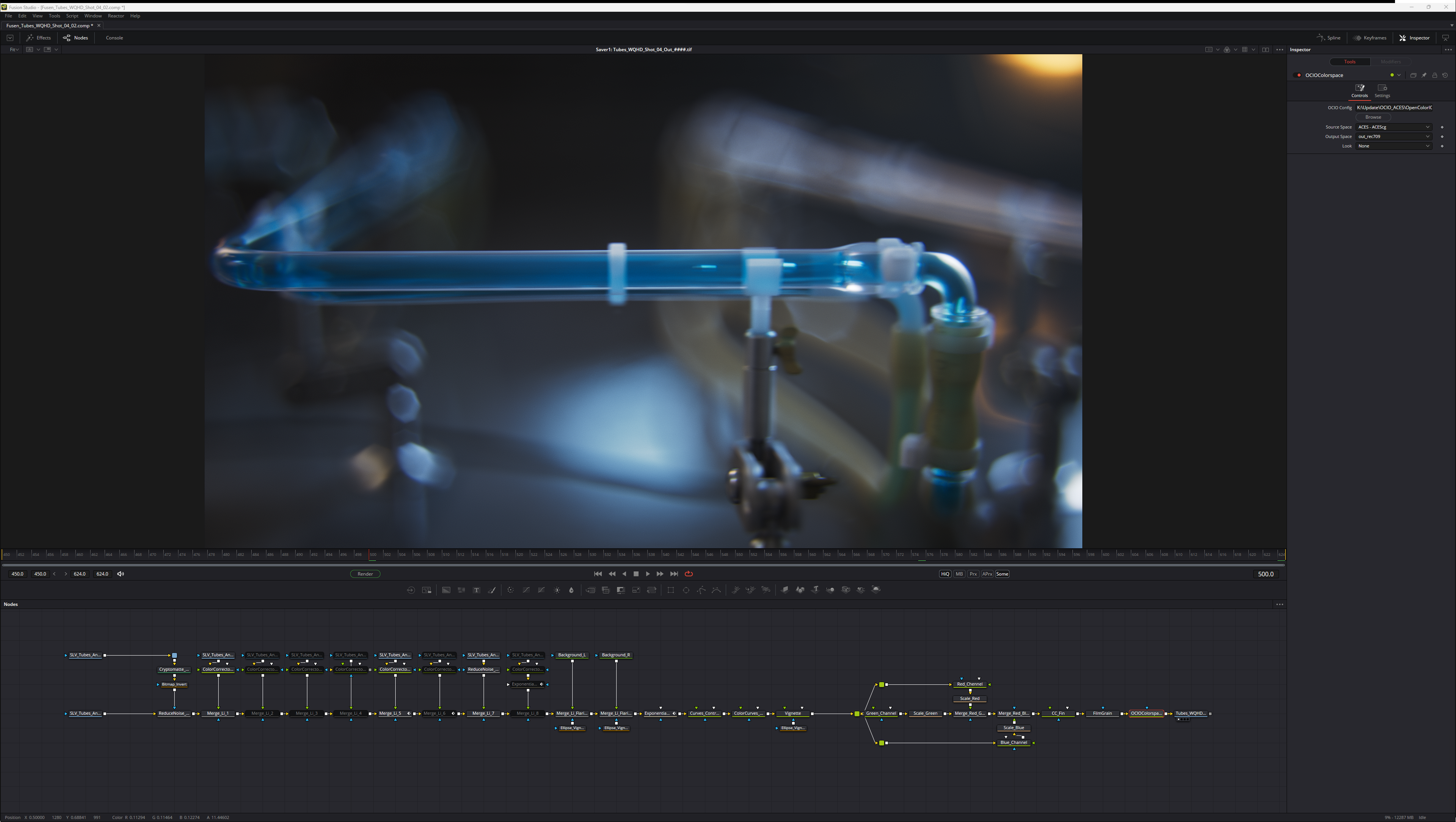
Task: Click the Browse button
Action: pos(1373,117)
